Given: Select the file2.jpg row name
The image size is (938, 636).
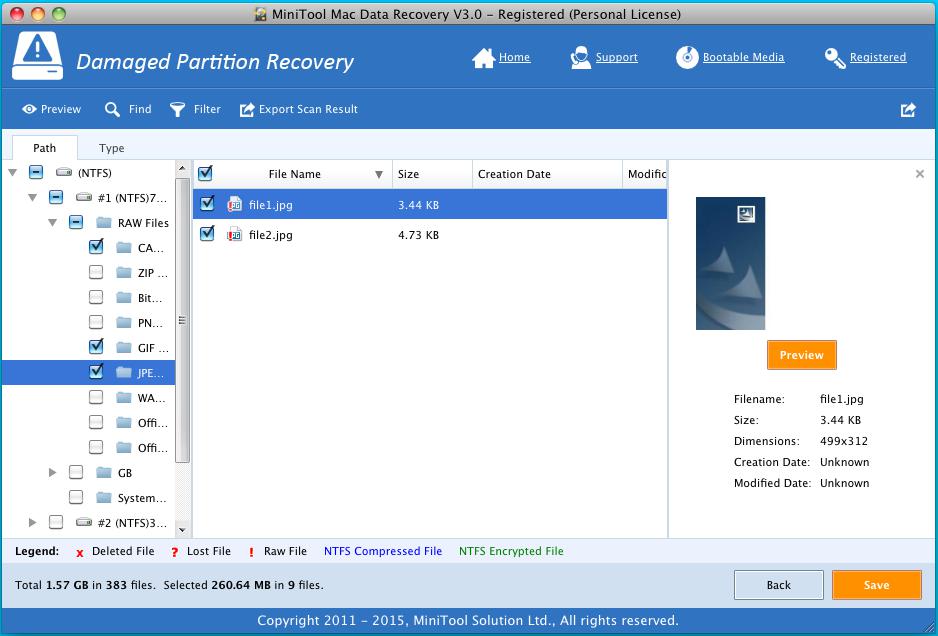Looking at the screenshot, I should point(270,235).
